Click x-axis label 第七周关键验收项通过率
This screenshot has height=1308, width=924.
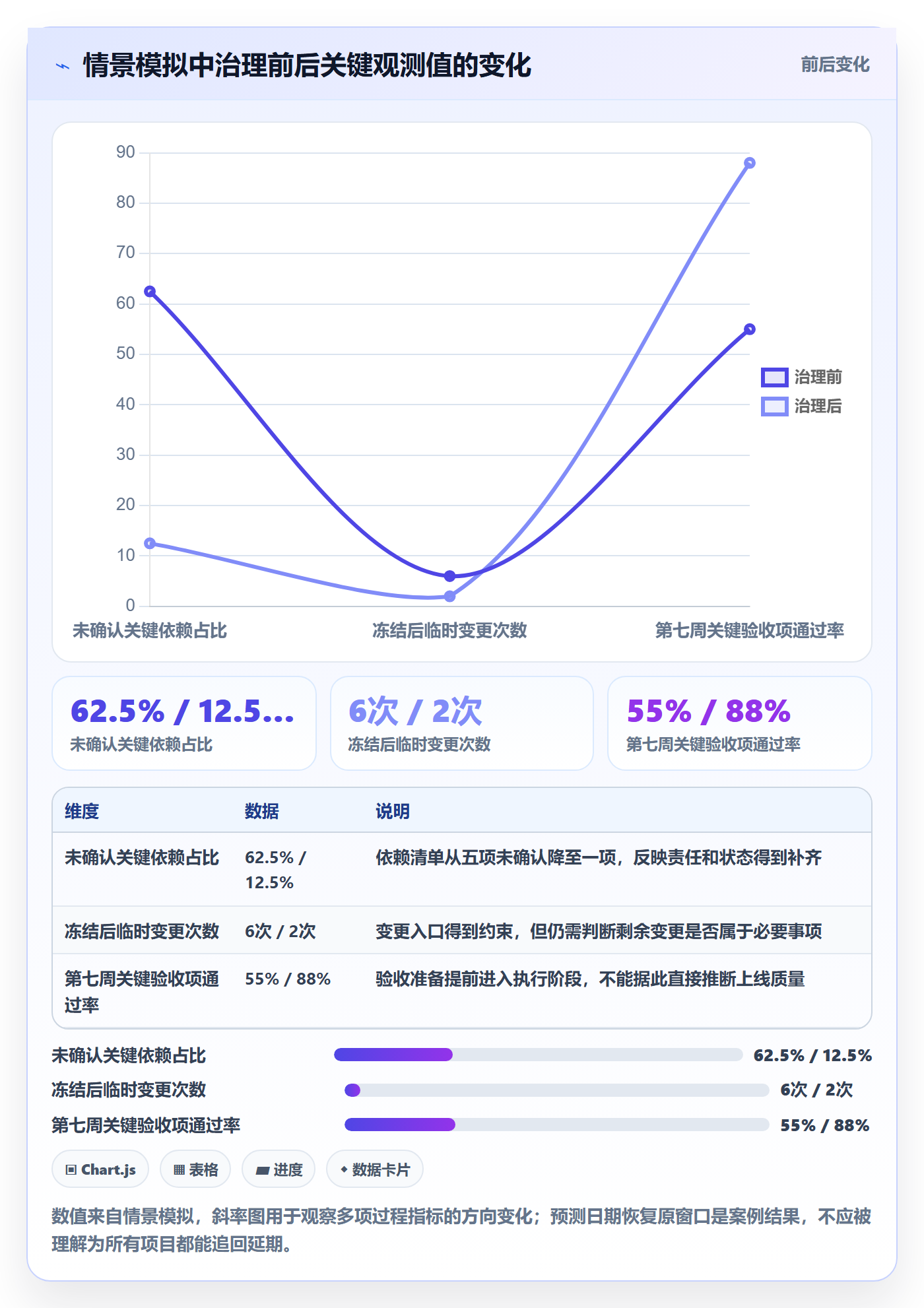[749, 630]
